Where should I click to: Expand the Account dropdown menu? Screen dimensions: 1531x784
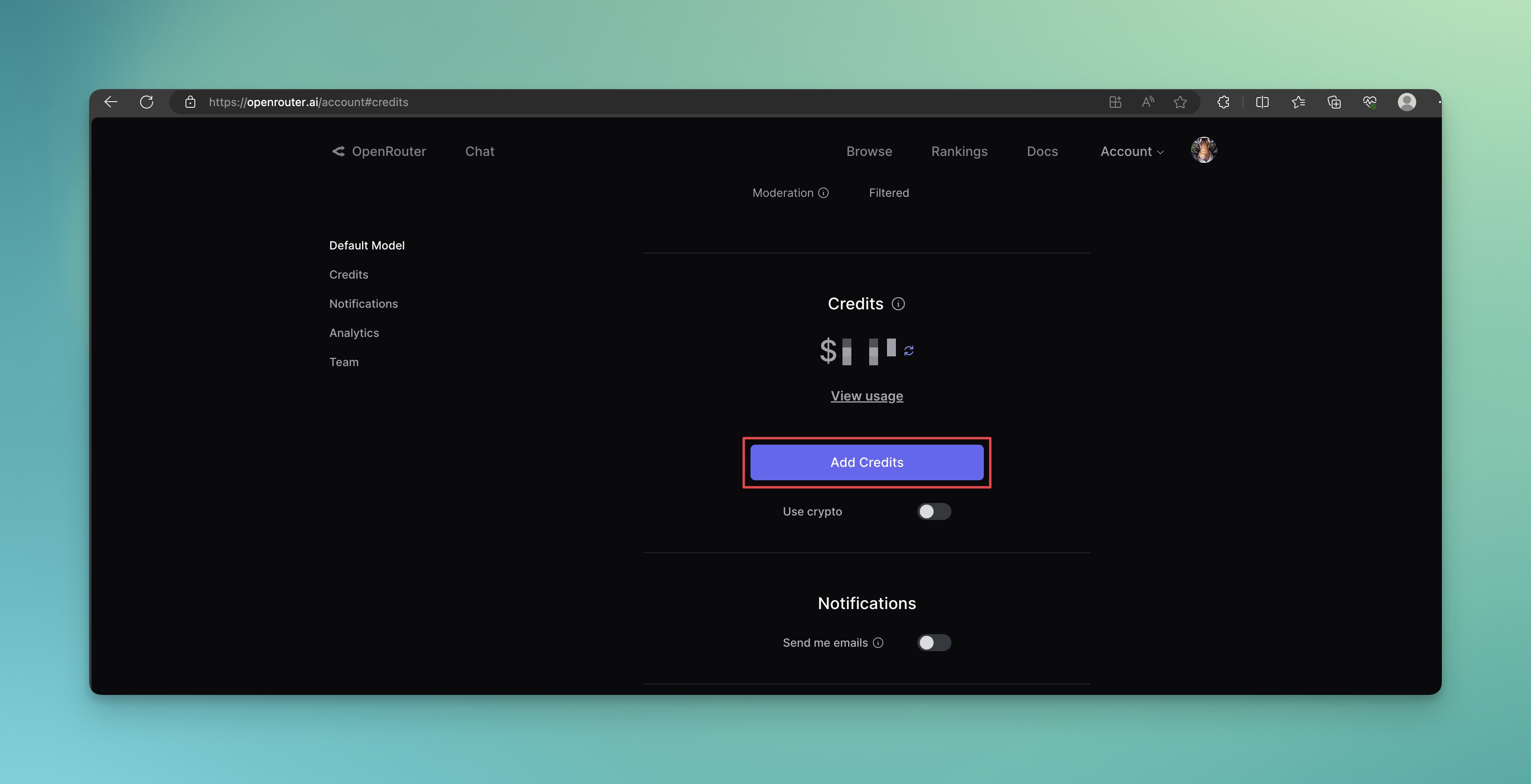[x=1132, y=151]
